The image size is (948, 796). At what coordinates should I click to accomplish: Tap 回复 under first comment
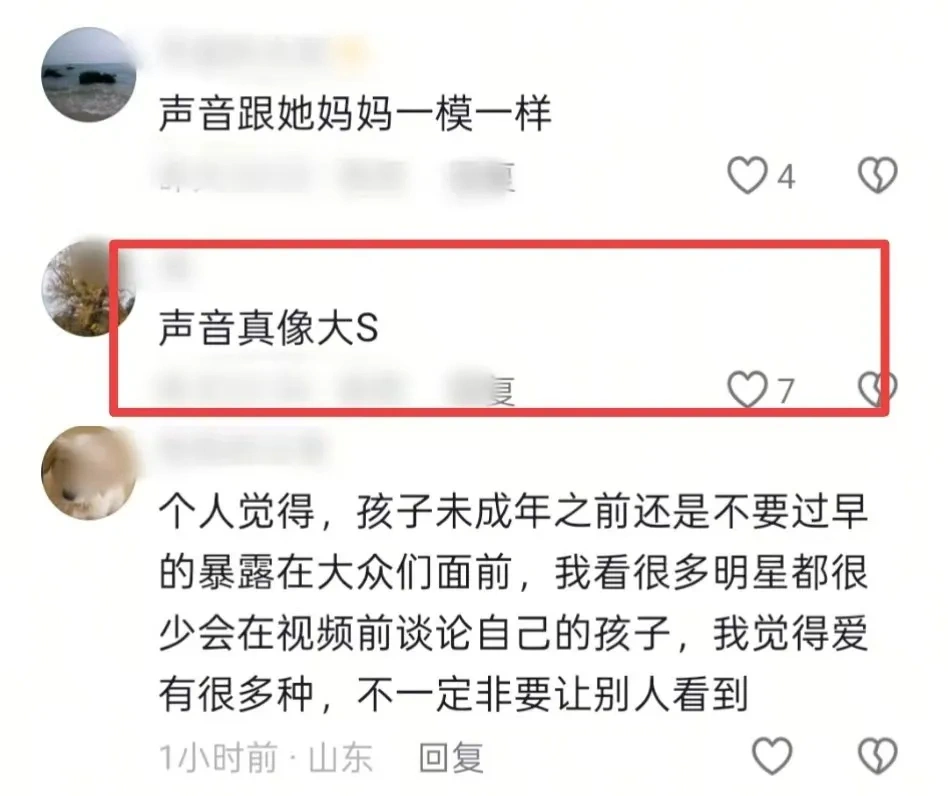coord(482,176)
